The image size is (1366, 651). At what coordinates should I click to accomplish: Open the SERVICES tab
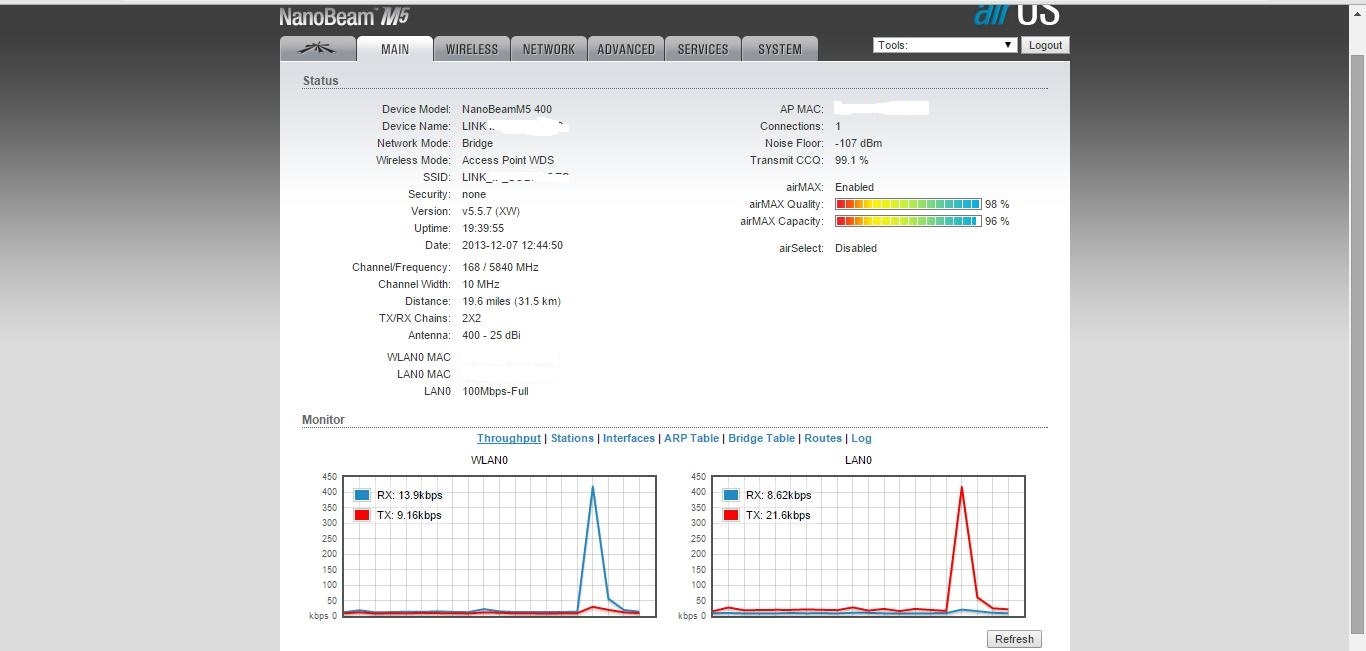coord(703,49)
